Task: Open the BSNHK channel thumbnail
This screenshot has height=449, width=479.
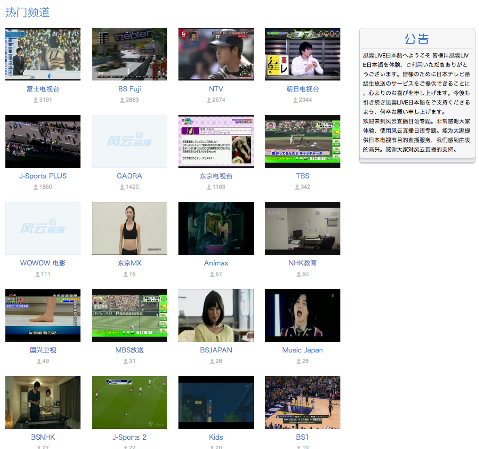Action: pyautogui.click(x=43, y=402)
